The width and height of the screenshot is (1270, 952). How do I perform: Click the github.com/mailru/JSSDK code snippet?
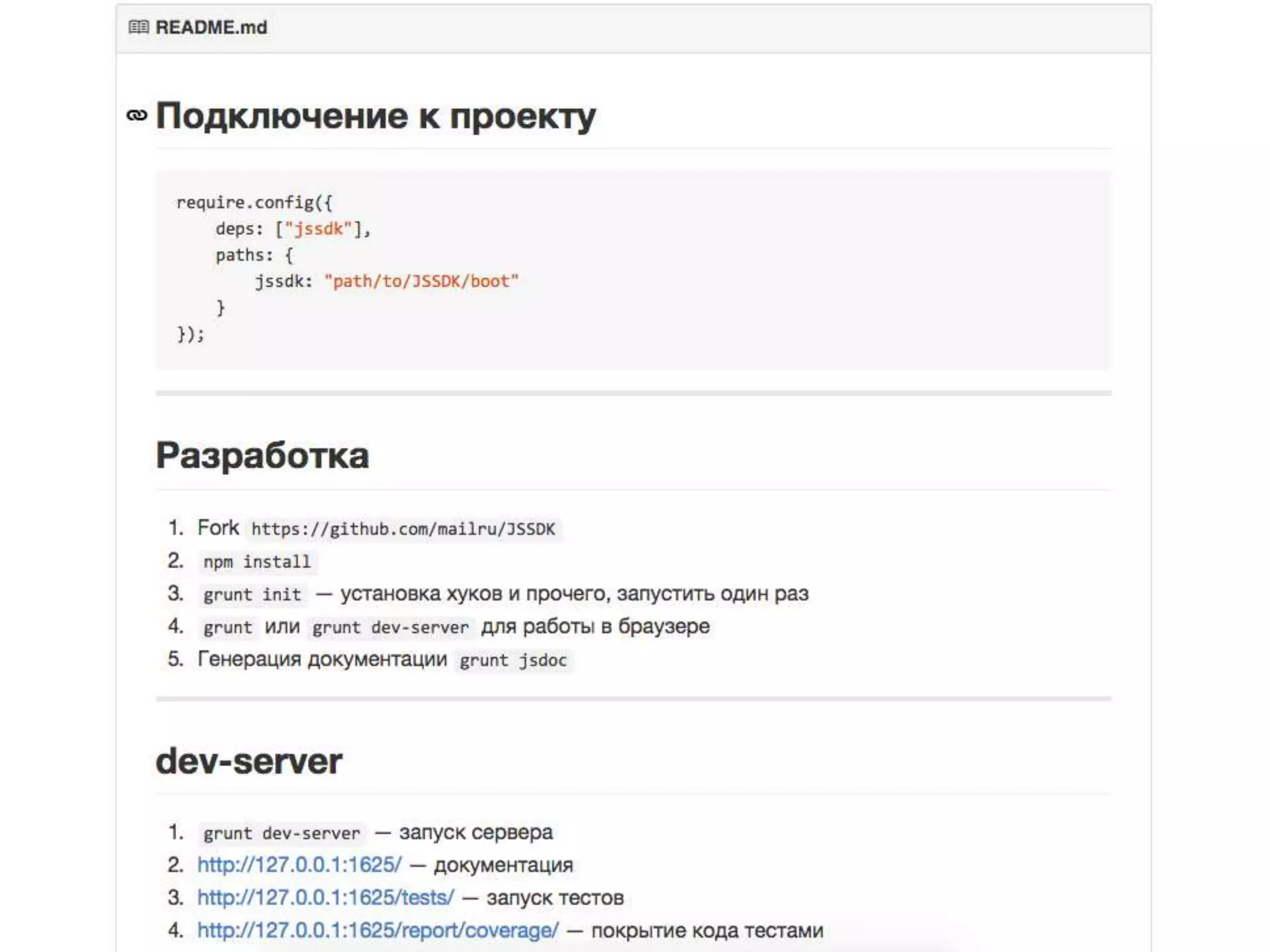pos(403,529)
